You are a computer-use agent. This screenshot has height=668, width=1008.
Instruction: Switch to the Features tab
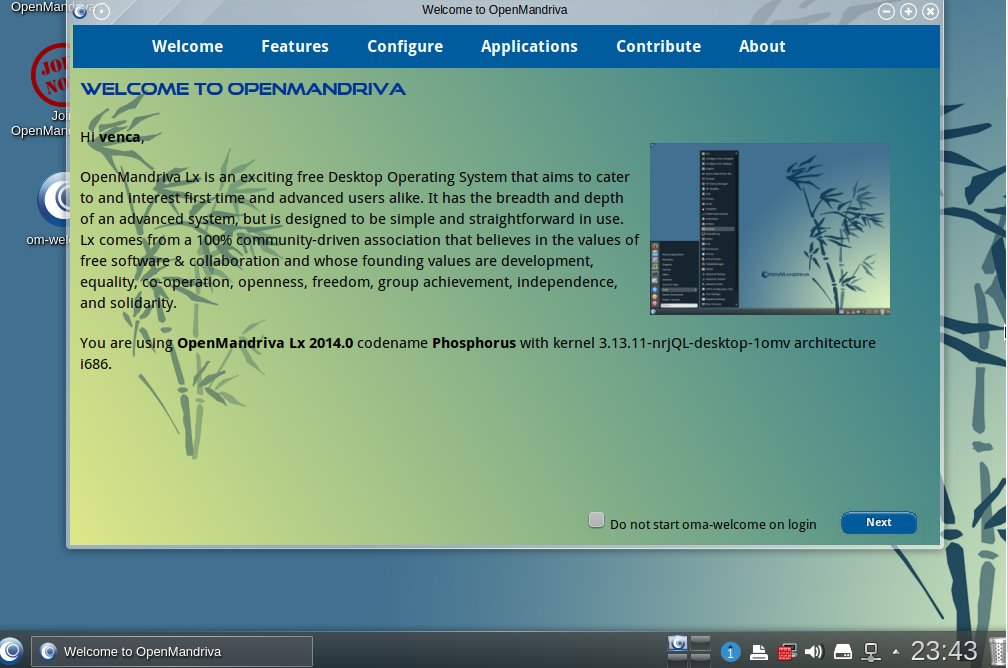point(294,46)
